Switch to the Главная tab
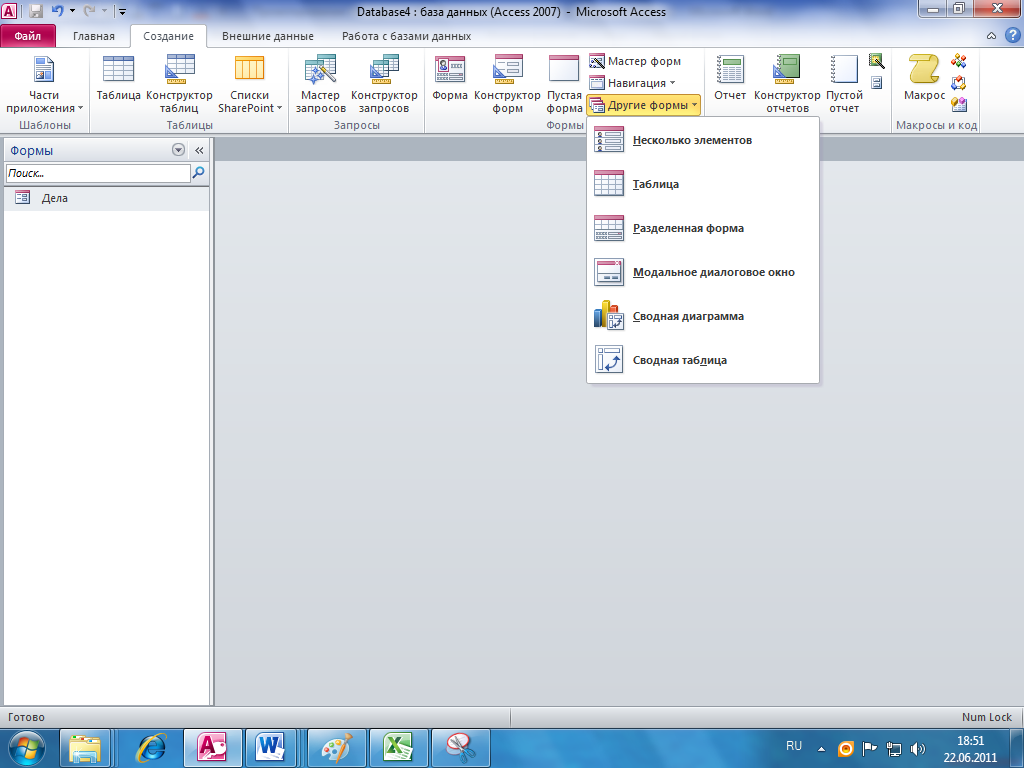Screen dimensions: 1024x768 click(93, 36)
